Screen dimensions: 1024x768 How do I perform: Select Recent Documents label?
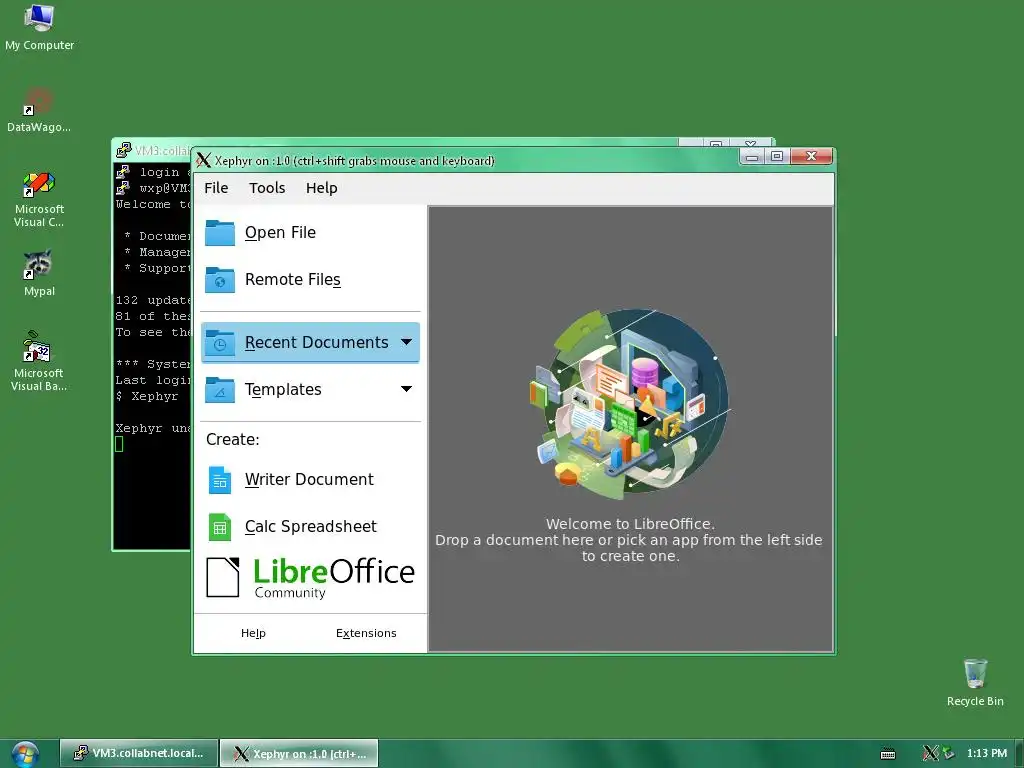[x=317, y=342]
